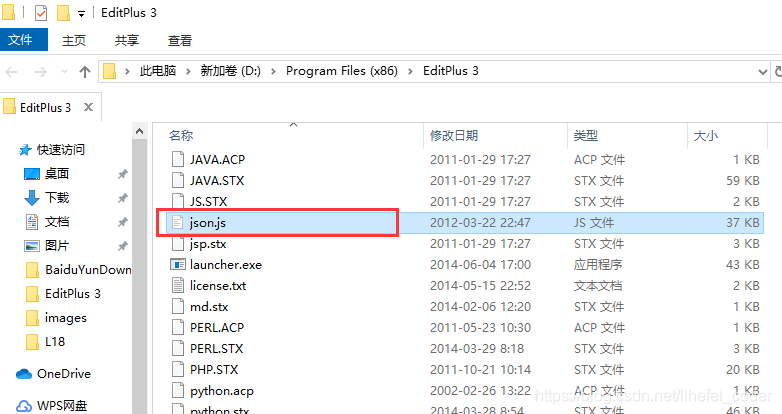Unpin 文档 using its pin icon
This screenshot has height=414, width=782.
[x=122, y=222]
